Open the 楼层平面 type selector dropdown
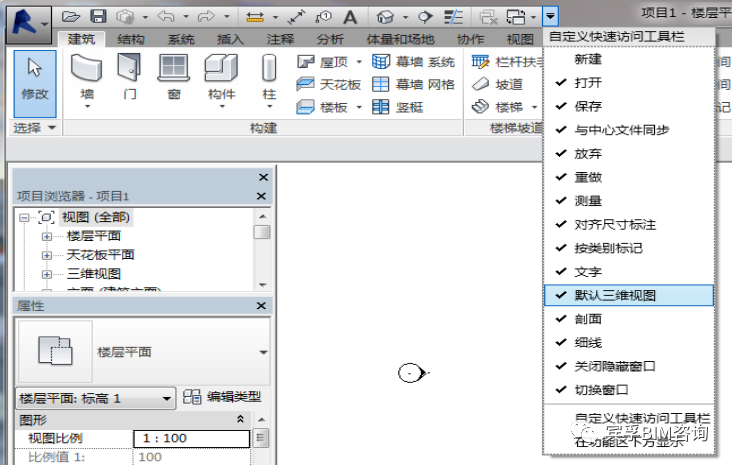The image size is (732, 465). pyautogui.click(x=263, y=352)
